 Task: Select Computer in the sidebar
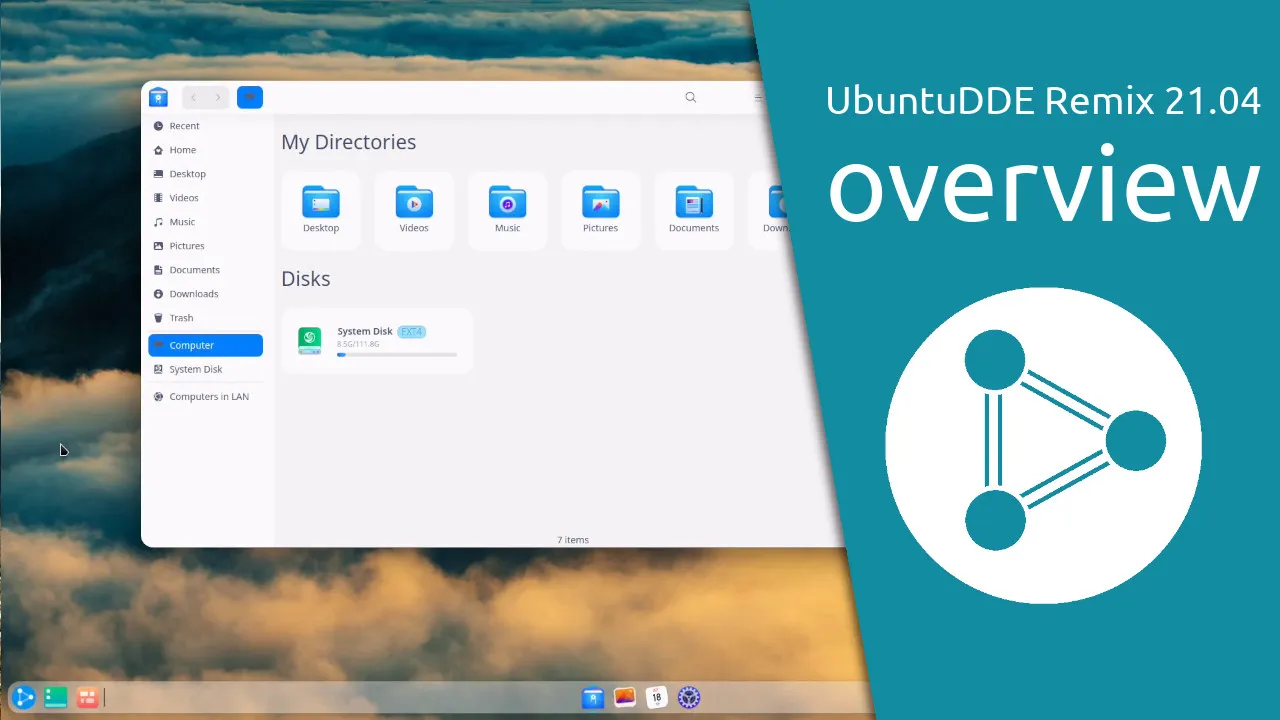pyautogui.click(x=206, y=345)
